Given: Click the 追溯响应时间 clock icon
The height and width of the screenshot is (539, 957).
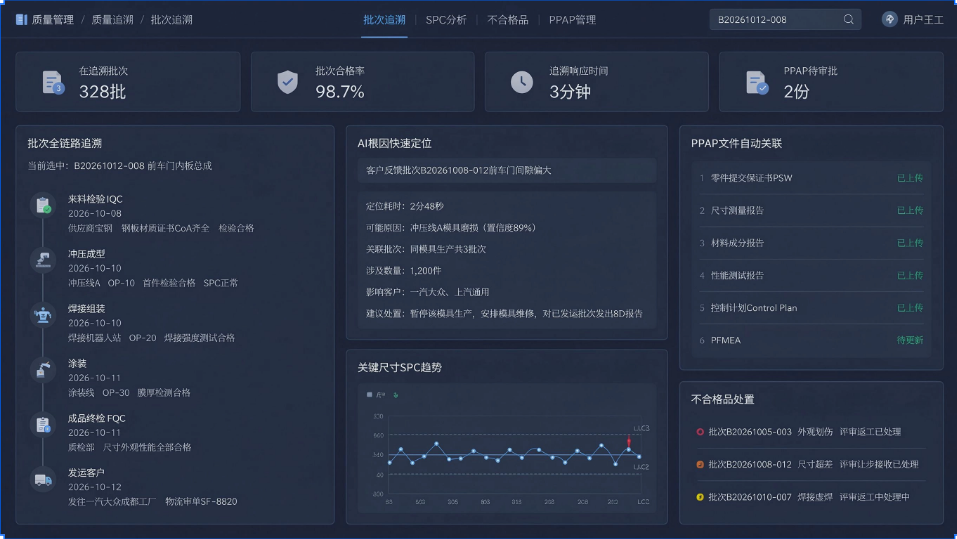Looking at the screenshot, I should [x=522, y=82].
